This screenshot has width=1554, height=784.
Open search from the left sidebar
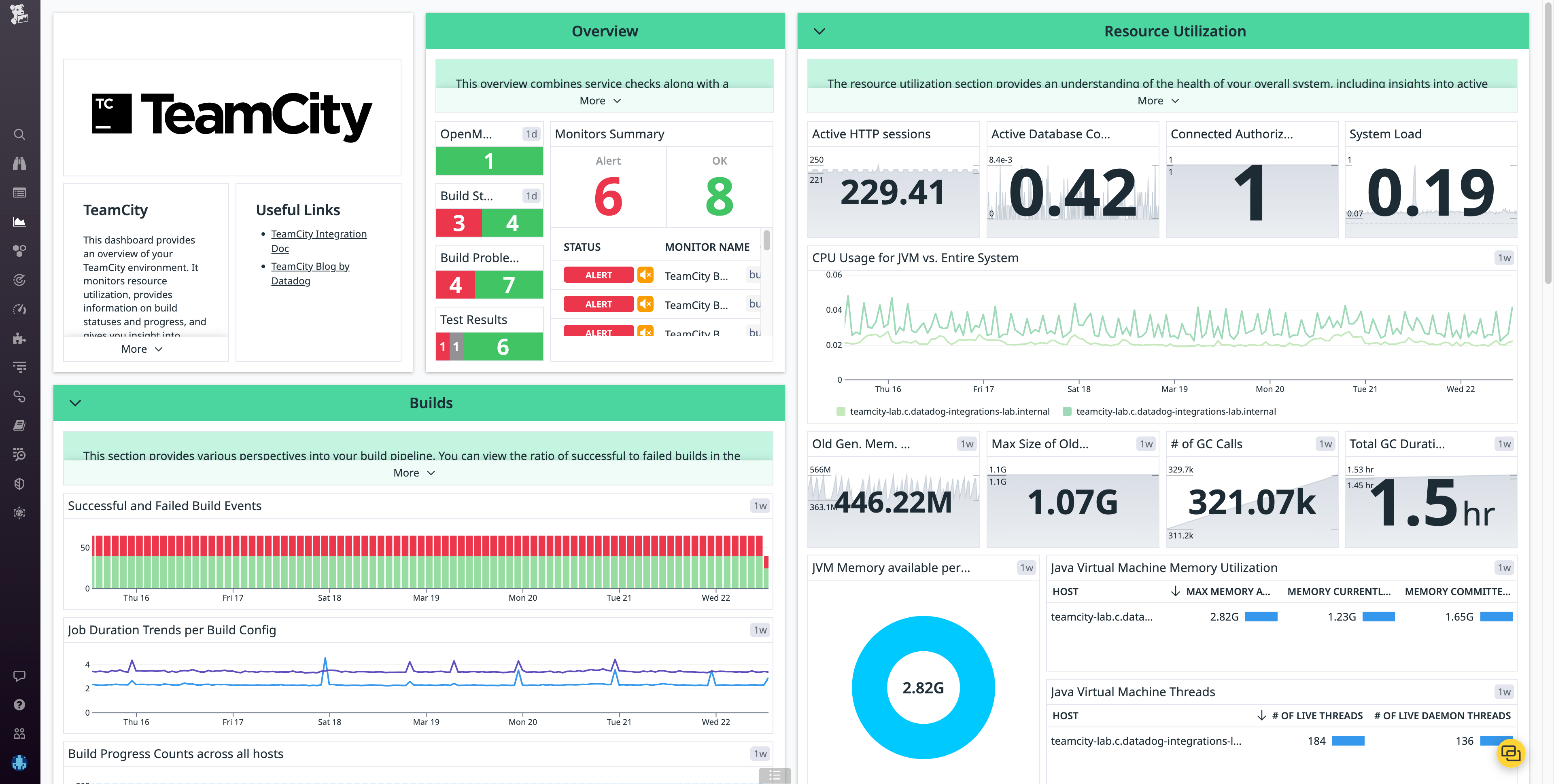(19, 134)
